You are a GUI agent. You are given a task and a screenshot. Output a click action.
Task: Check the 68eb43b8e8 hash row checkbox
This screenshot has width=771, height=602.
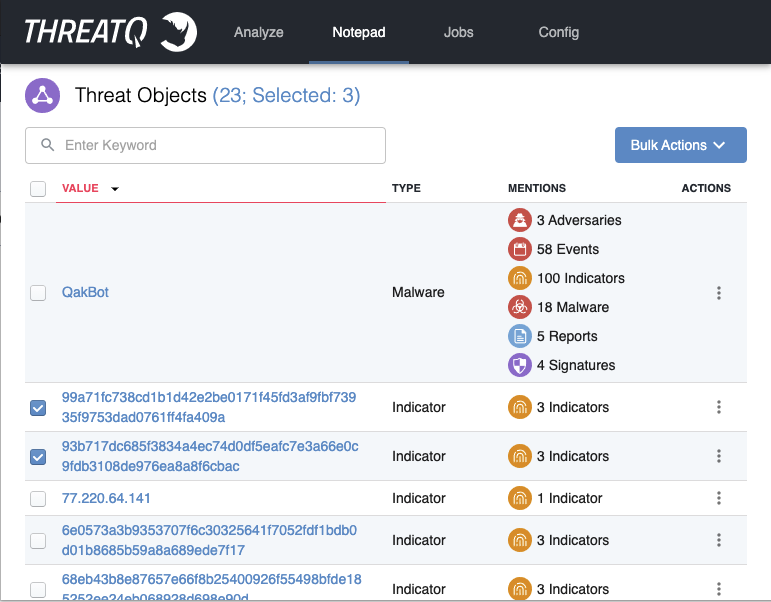(38, 589)
